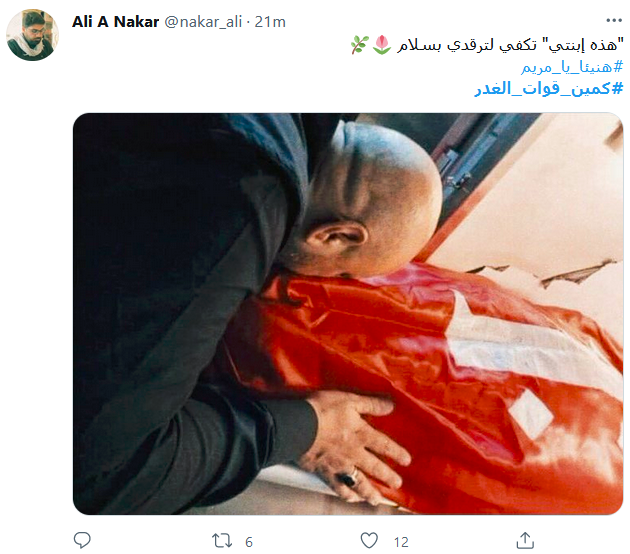Open the share upload arrow icon
Screen dimensions: 630x554
coord(525,540)
